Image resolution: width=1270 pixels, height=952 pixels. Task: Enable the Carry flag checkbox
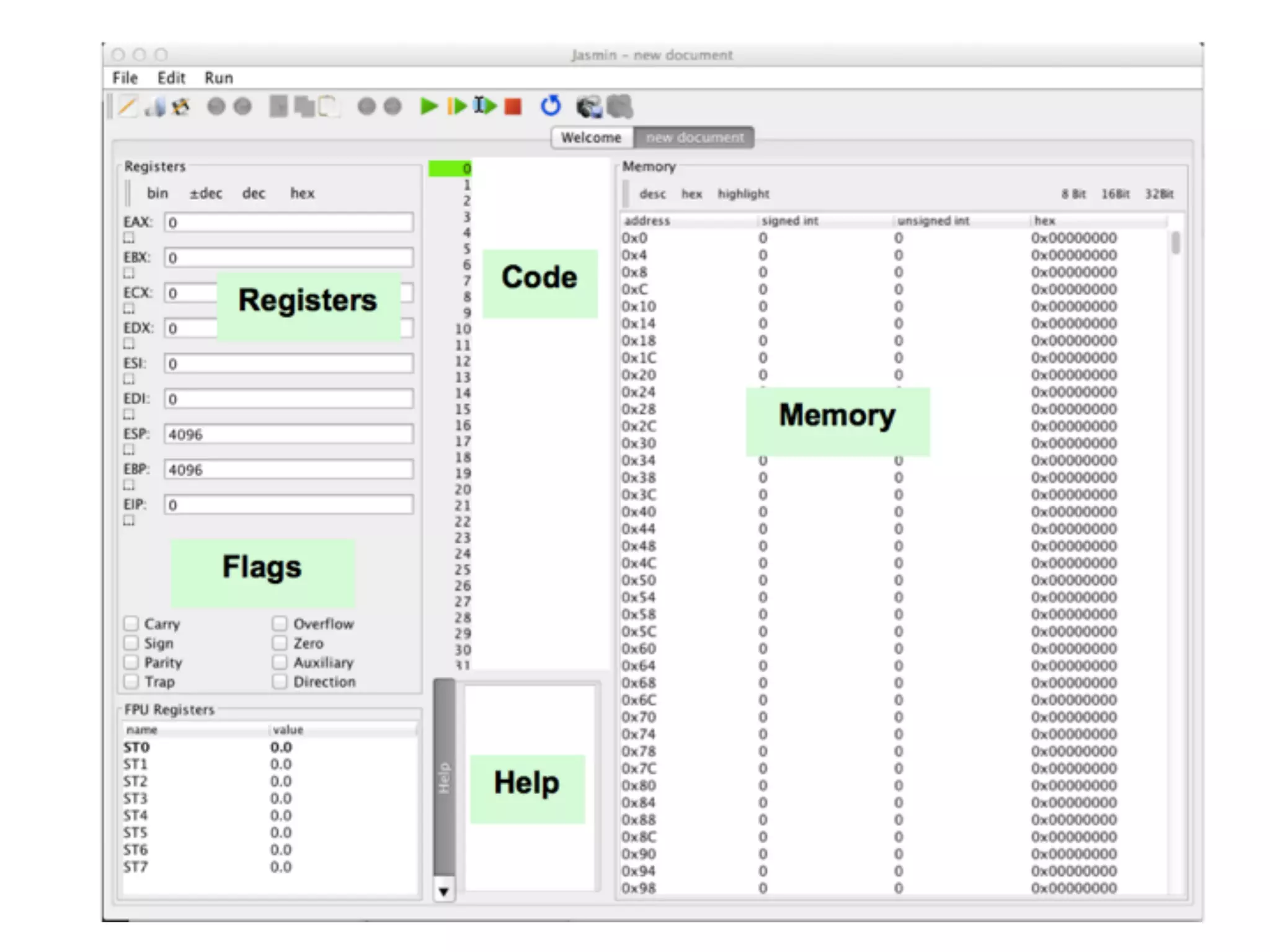pos(131,624)
